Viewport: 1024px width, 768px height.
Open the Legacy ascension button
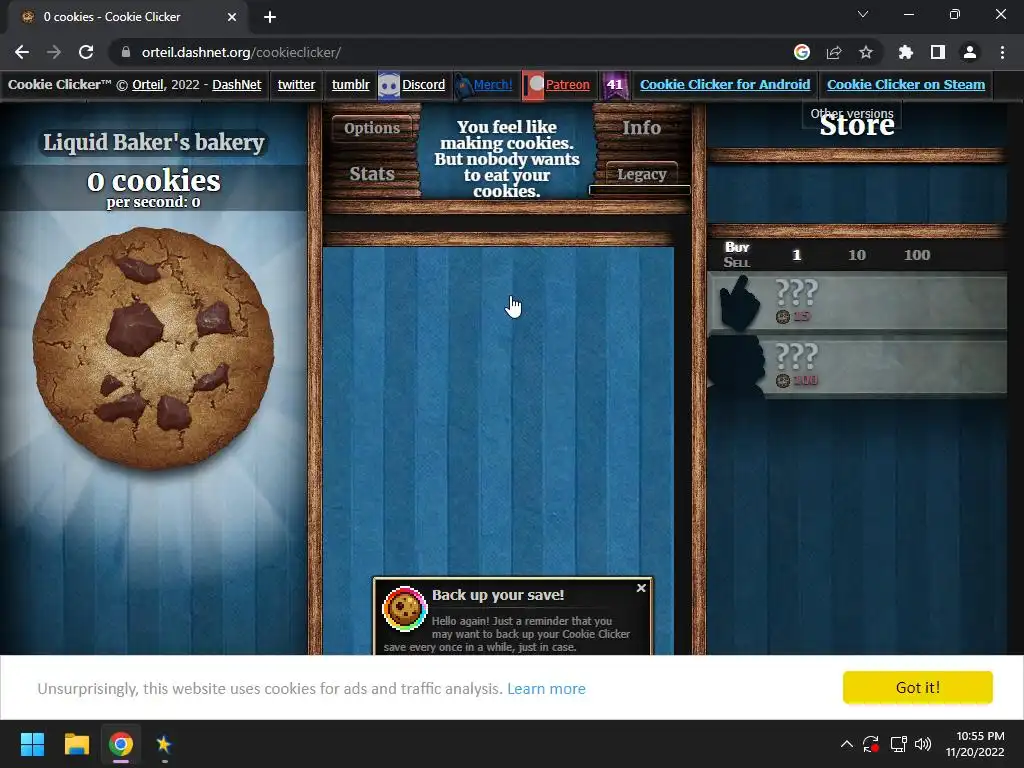click(x=641, y=174)
